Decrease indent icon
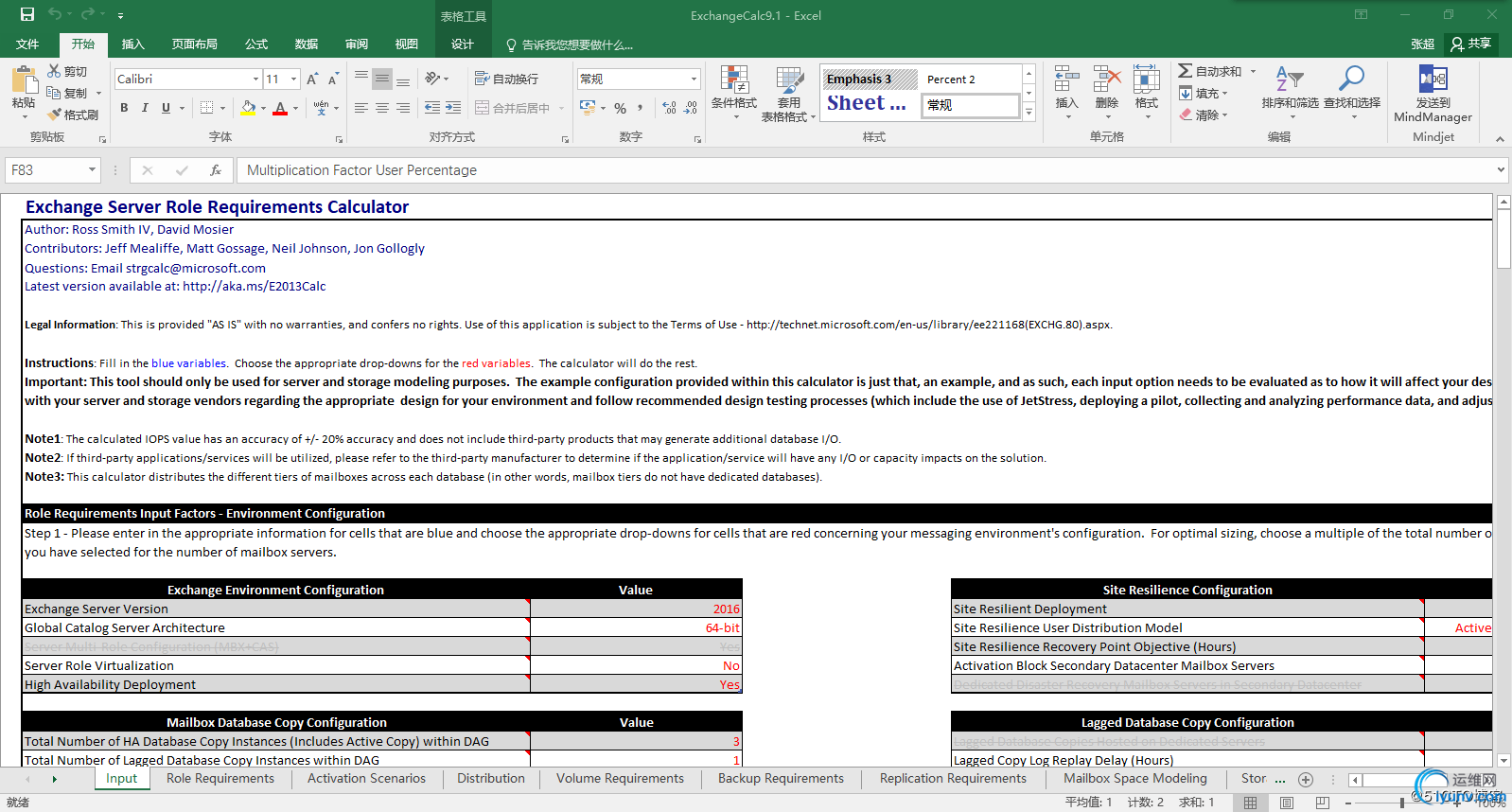The width and height of the screenshot is (1512, 812). 432,108
